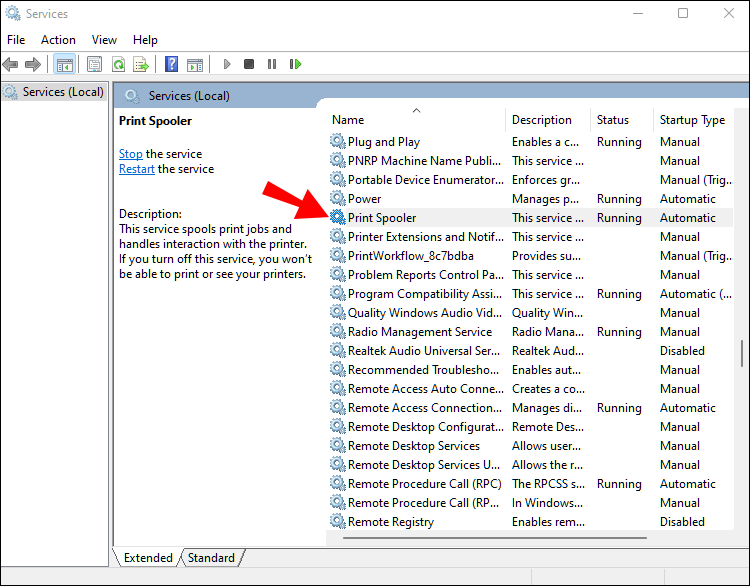Image resolution: width=750 pixels, height=586 pixels.
Task: Click the Restart Service icon
Action: point(295,64)
